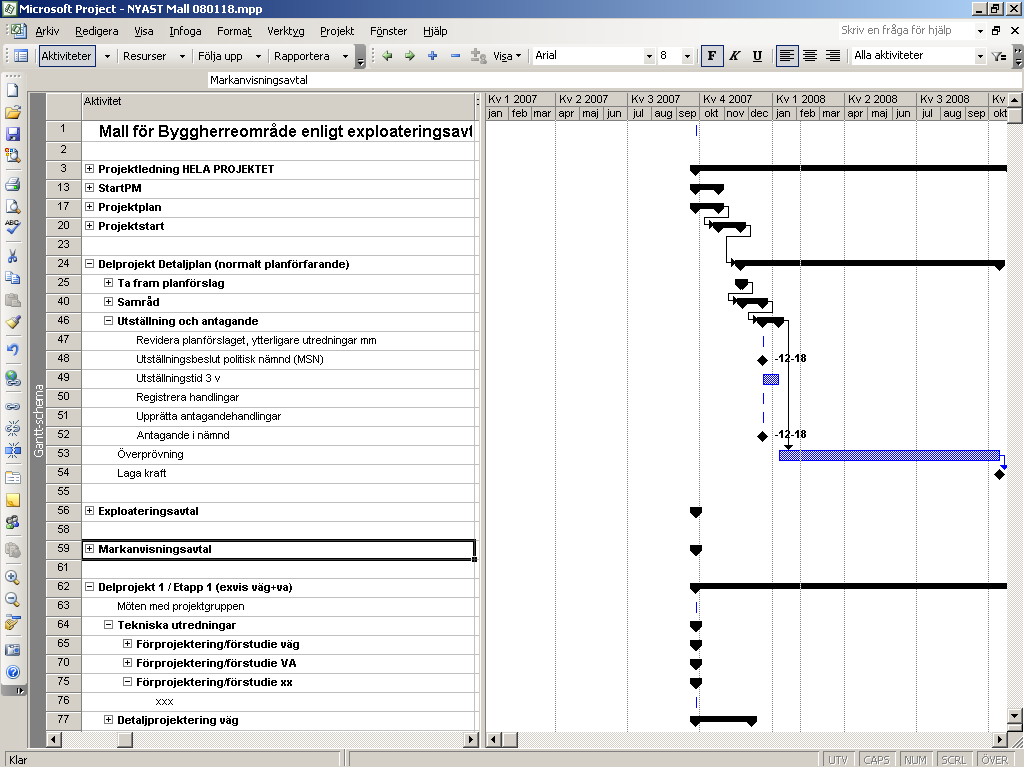Screen dimensions: 1024x768
Task: Click the Laga kraft milestone diamond
Action: 999,474
